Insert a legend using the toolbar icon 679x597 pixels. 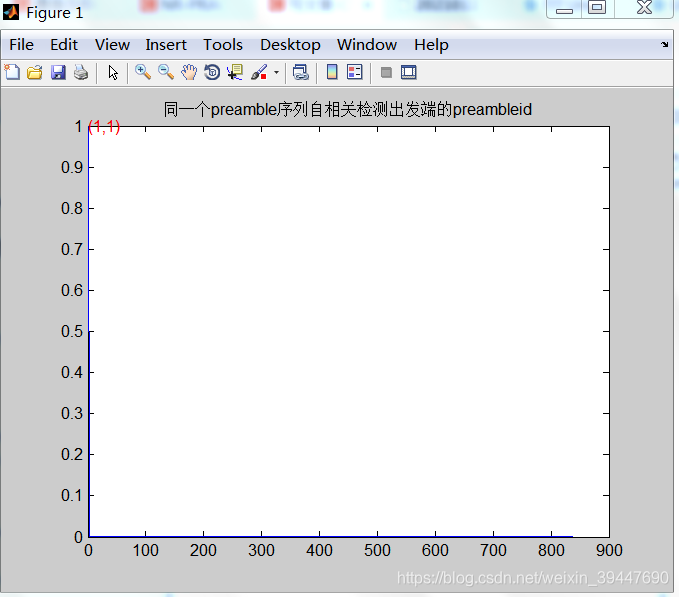point(355,72)
